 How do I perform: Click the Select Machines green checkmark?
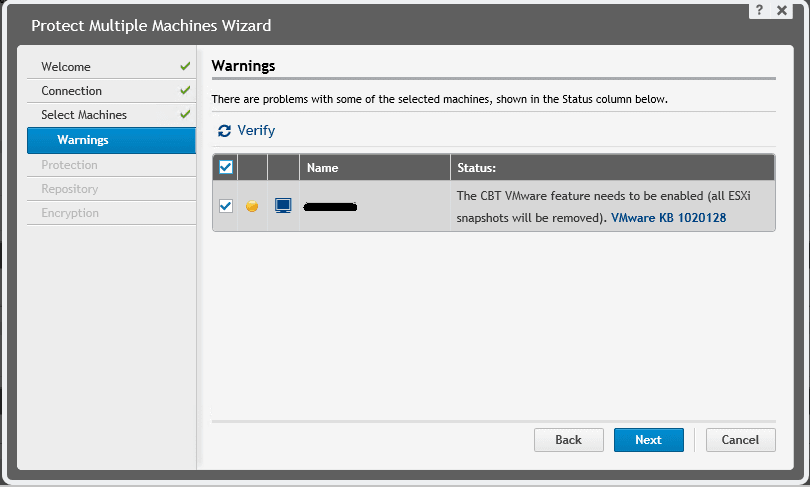click(x=185, y=115)
